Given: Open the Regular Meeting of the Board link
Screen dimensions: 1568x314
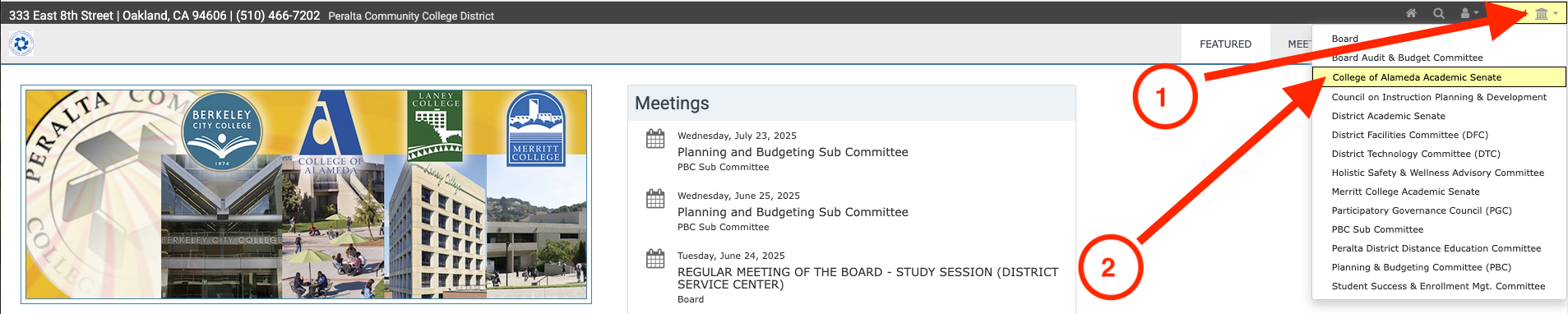Looking at the screenshot, I should [x=867, y=278].
